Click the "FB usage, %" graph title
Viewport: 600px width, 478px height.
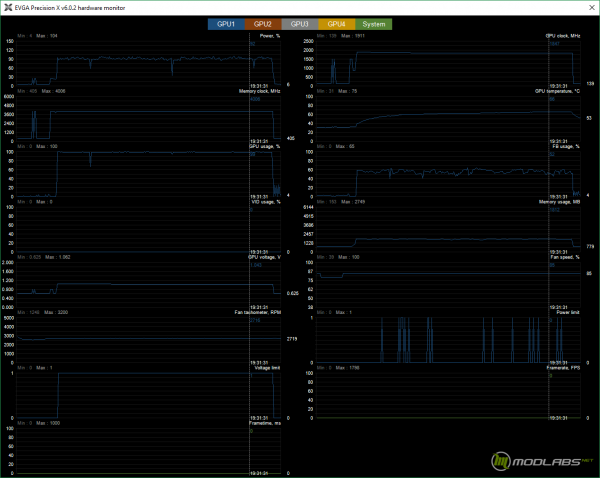coord(566,147)
